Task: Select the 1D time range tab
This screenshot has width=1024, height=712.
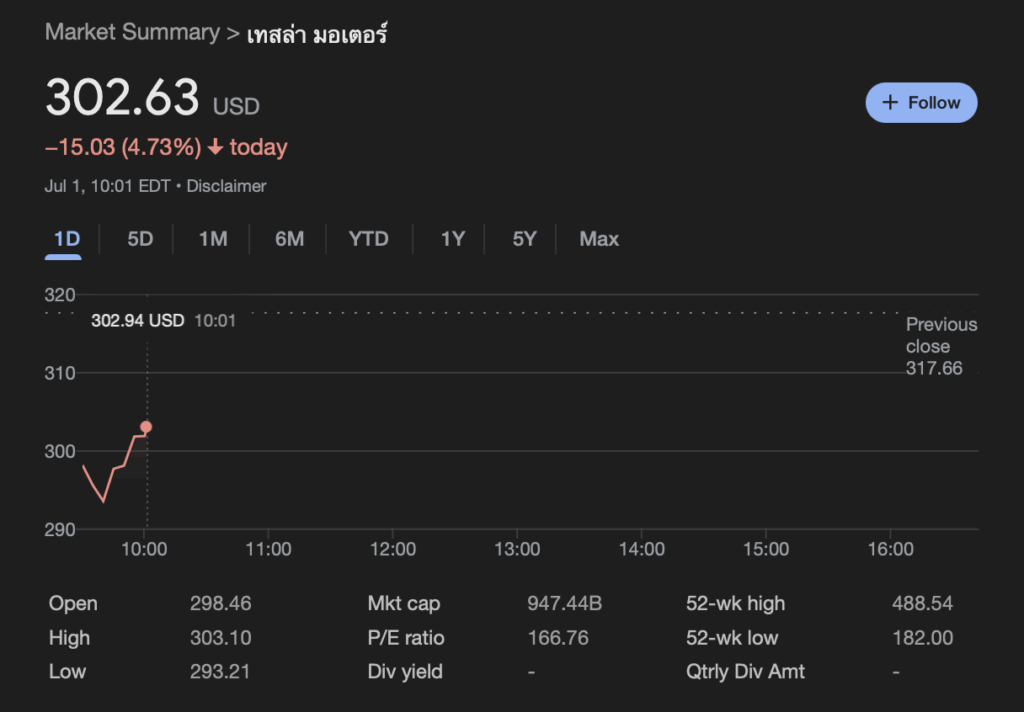Action: tap(66, 239)
